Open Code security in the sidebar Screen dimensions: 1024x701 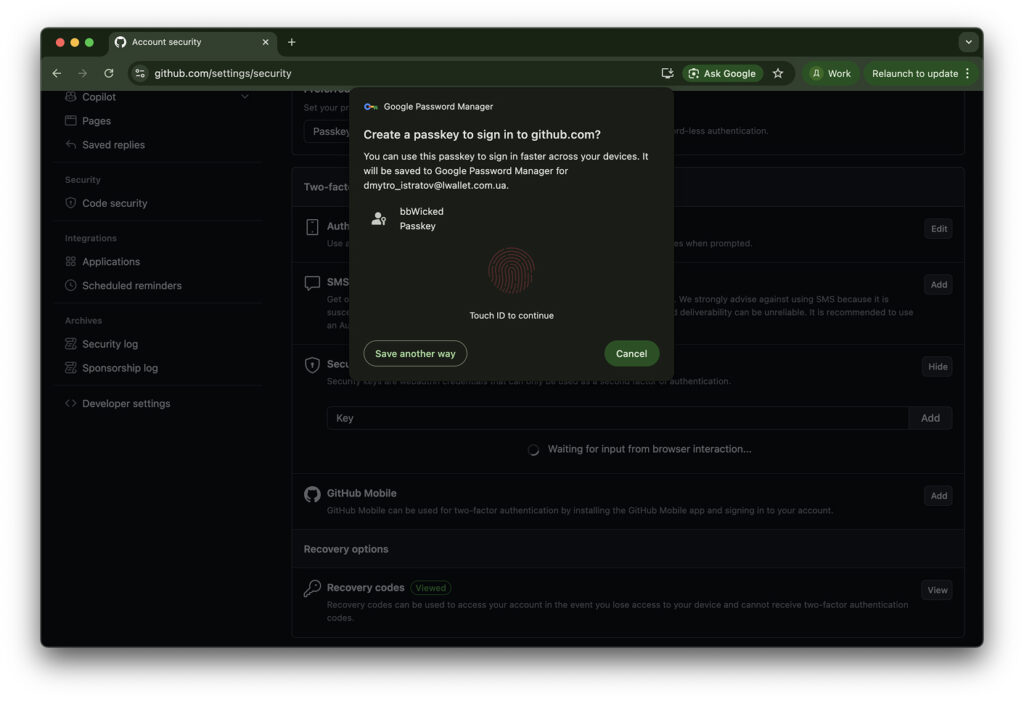click(114, 203)
